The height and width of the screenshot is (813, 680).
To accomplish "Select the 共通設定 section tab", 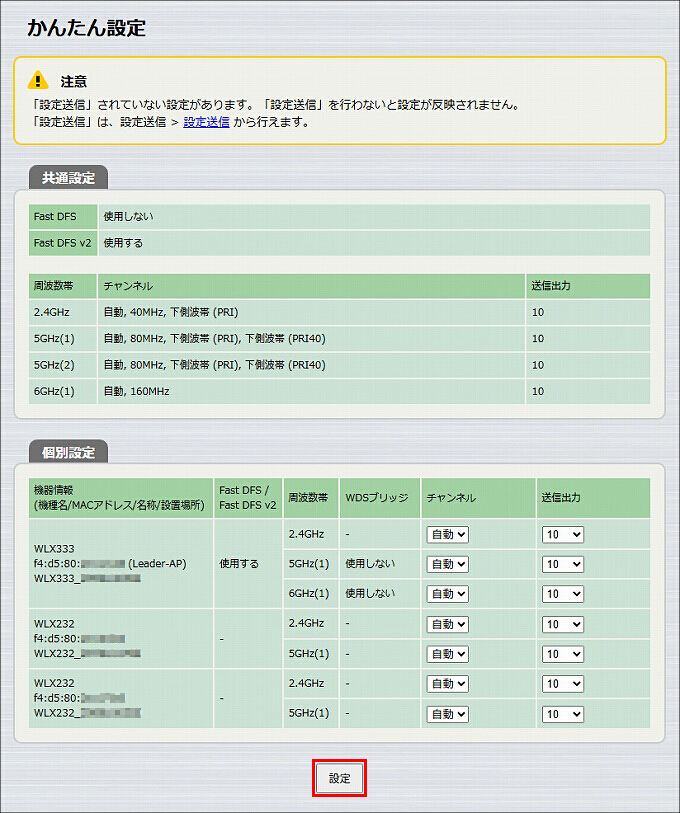I will 68,178.
